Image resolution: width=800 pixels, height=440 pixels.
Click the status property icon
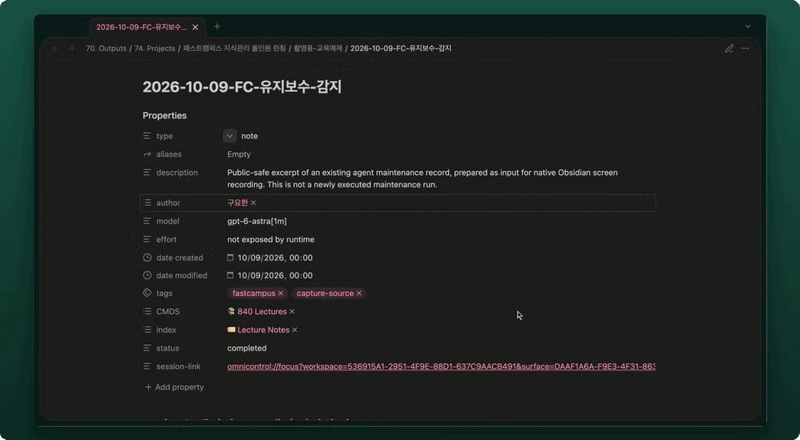click(147, 348)
